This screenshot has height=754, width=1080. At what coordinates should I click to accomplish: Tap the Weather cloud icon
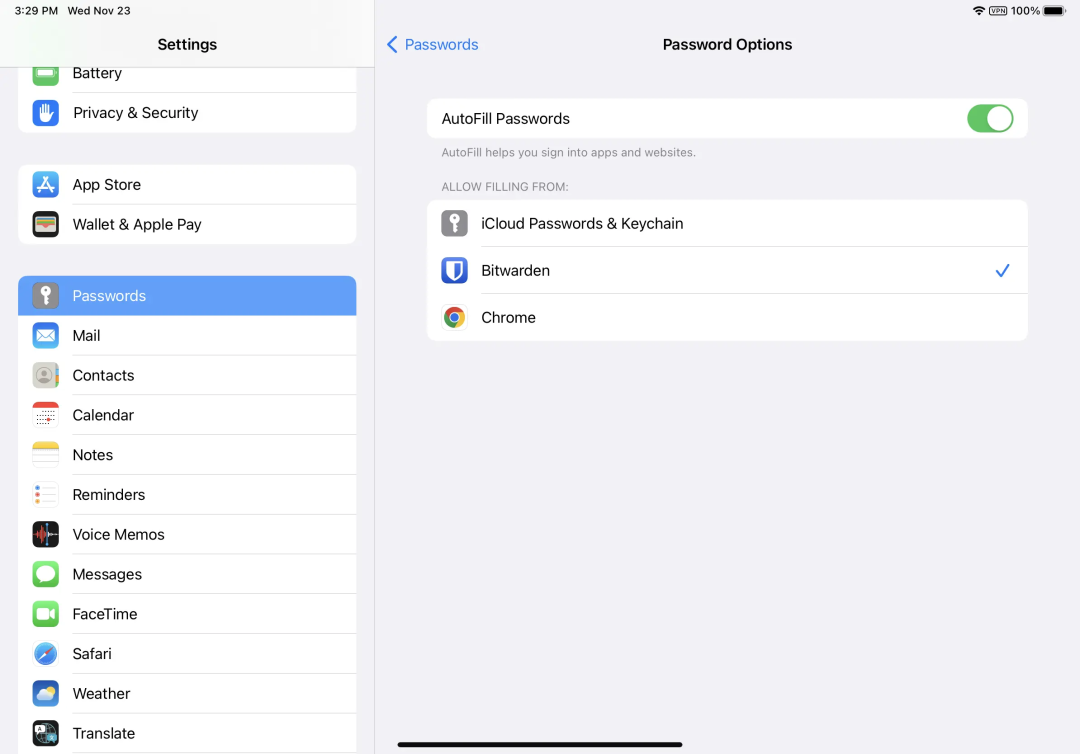coord(46,693)
